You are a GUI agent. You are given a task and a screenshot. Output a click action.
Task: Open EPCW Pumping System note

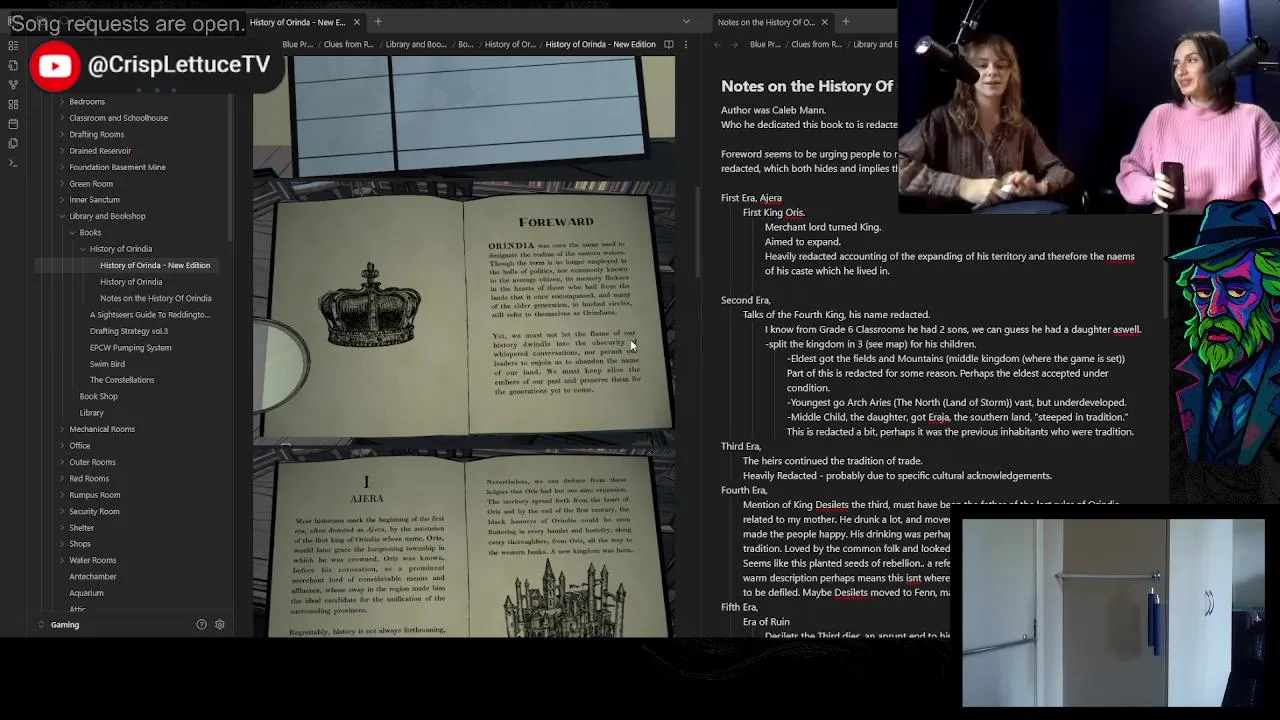130,348
